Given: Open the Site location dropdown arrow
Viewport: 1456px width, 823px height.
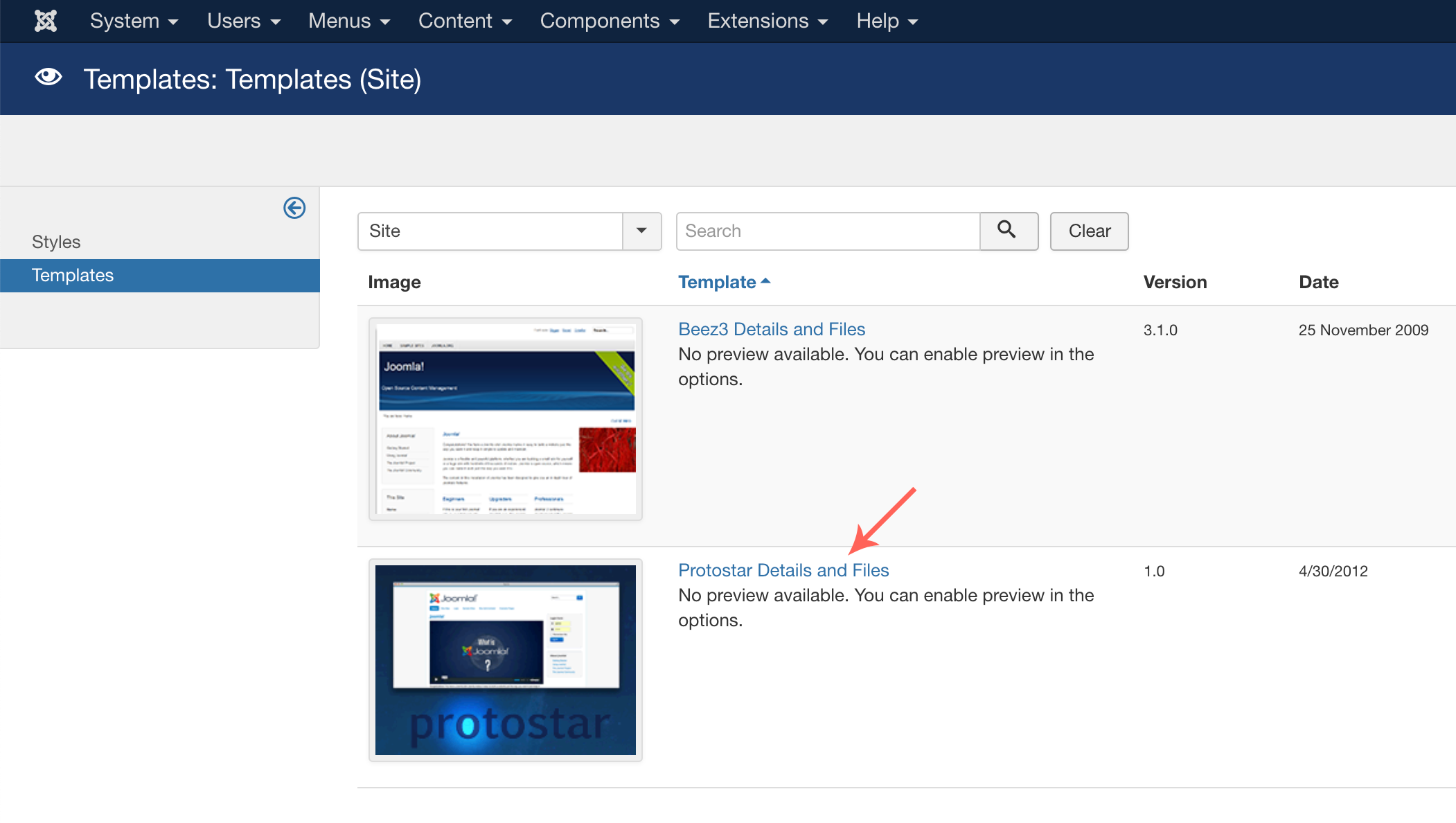Looking at the screenshot, I should (641, 231).
